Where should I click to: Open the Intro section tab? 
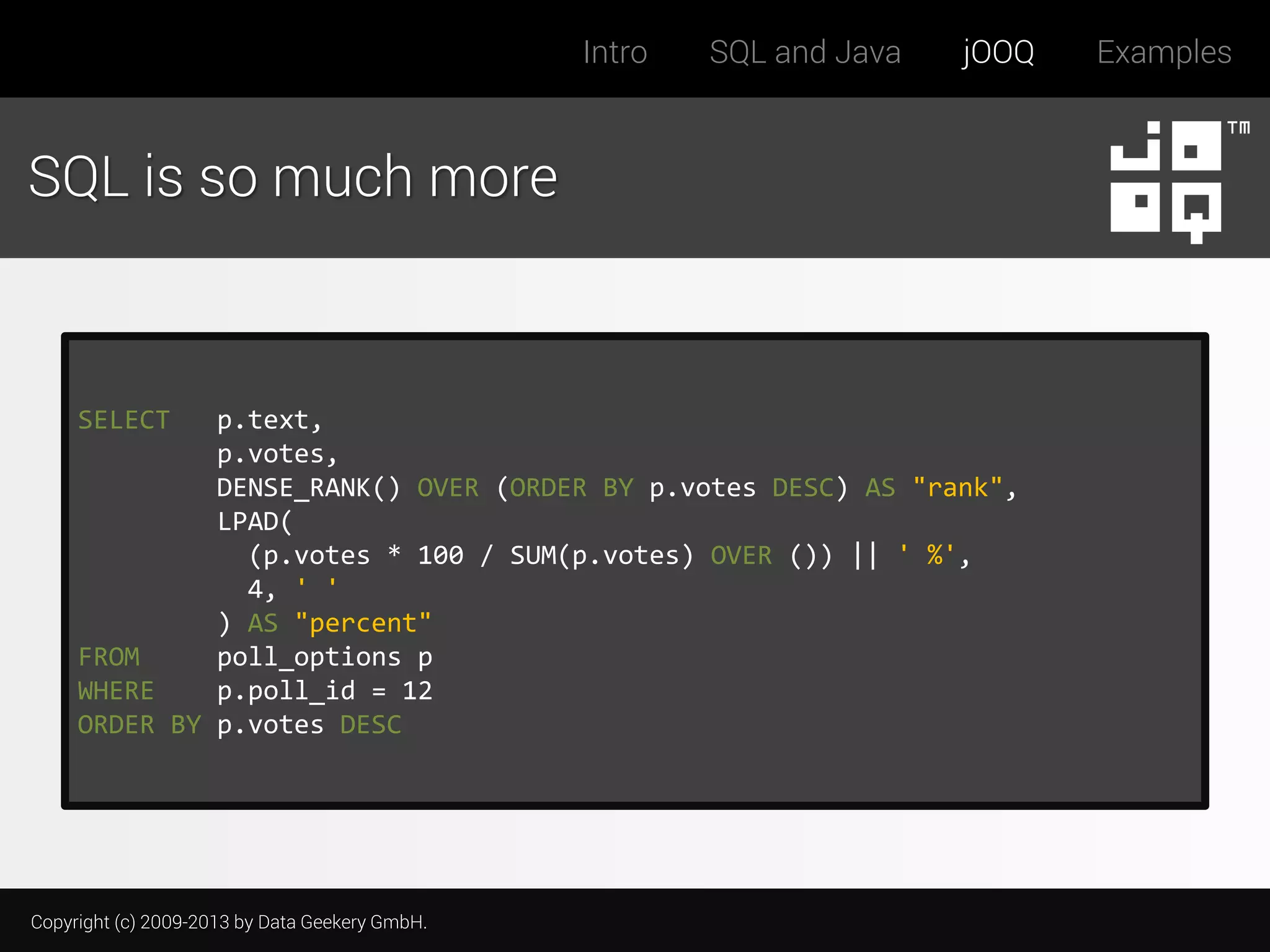coord(615,52)
